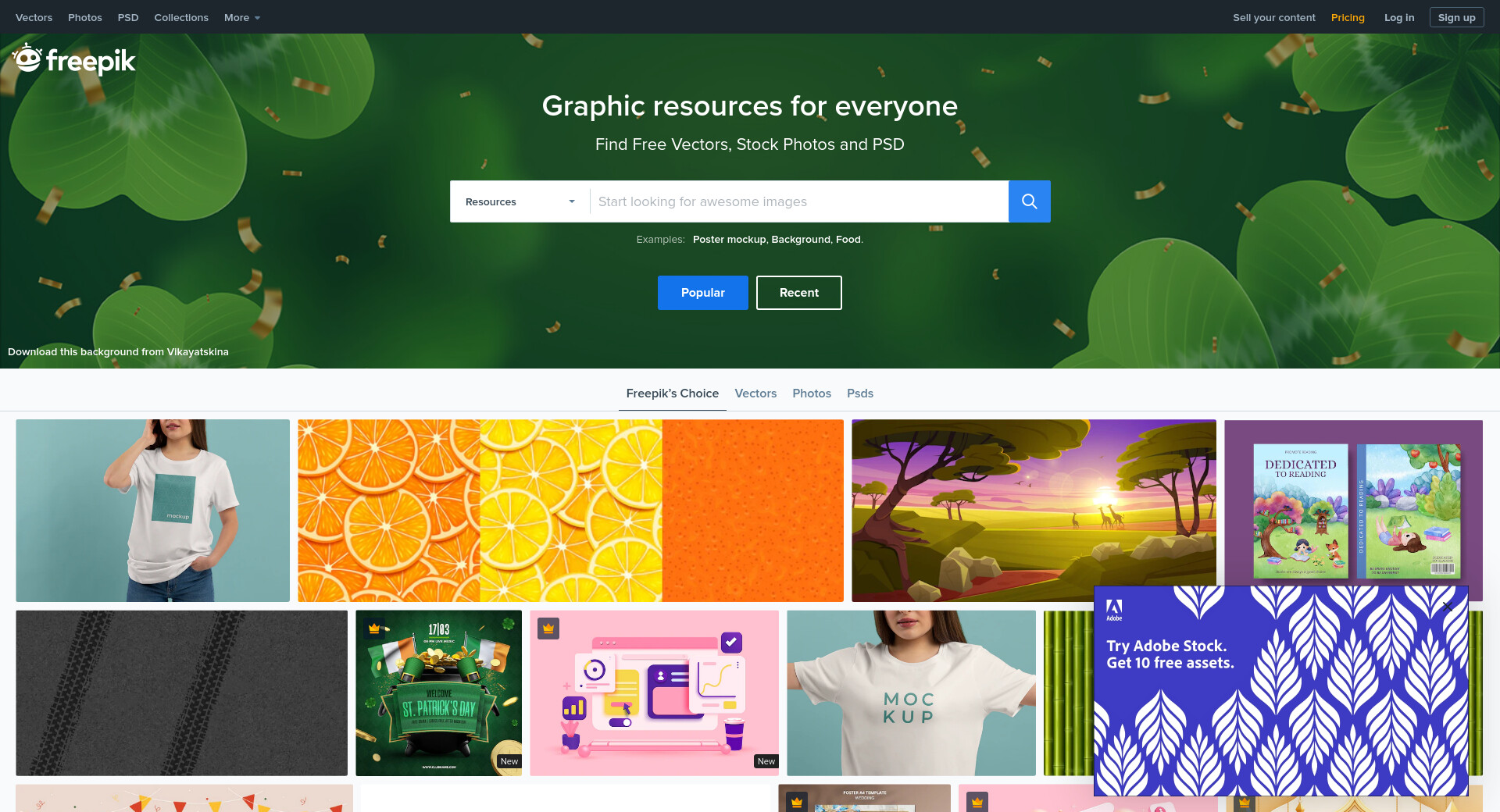The image size is (1500, 812).
Task: Open Collections from the top navigation
Action: (x=181, y=17)
